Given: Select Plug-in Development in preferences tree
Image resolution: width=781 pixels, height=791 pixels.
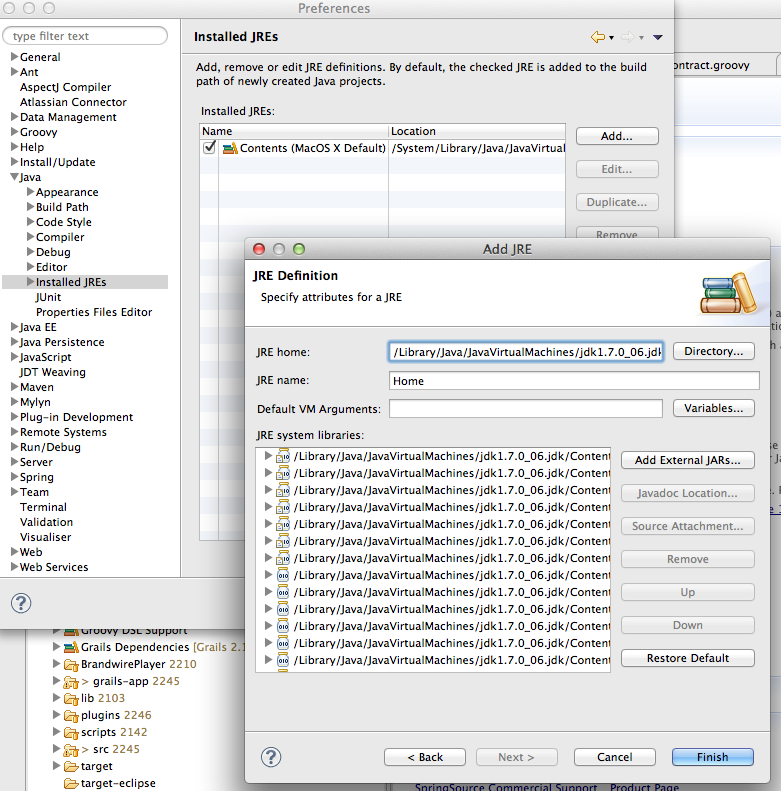Looking at the screenshot, I should coord(76,417).
